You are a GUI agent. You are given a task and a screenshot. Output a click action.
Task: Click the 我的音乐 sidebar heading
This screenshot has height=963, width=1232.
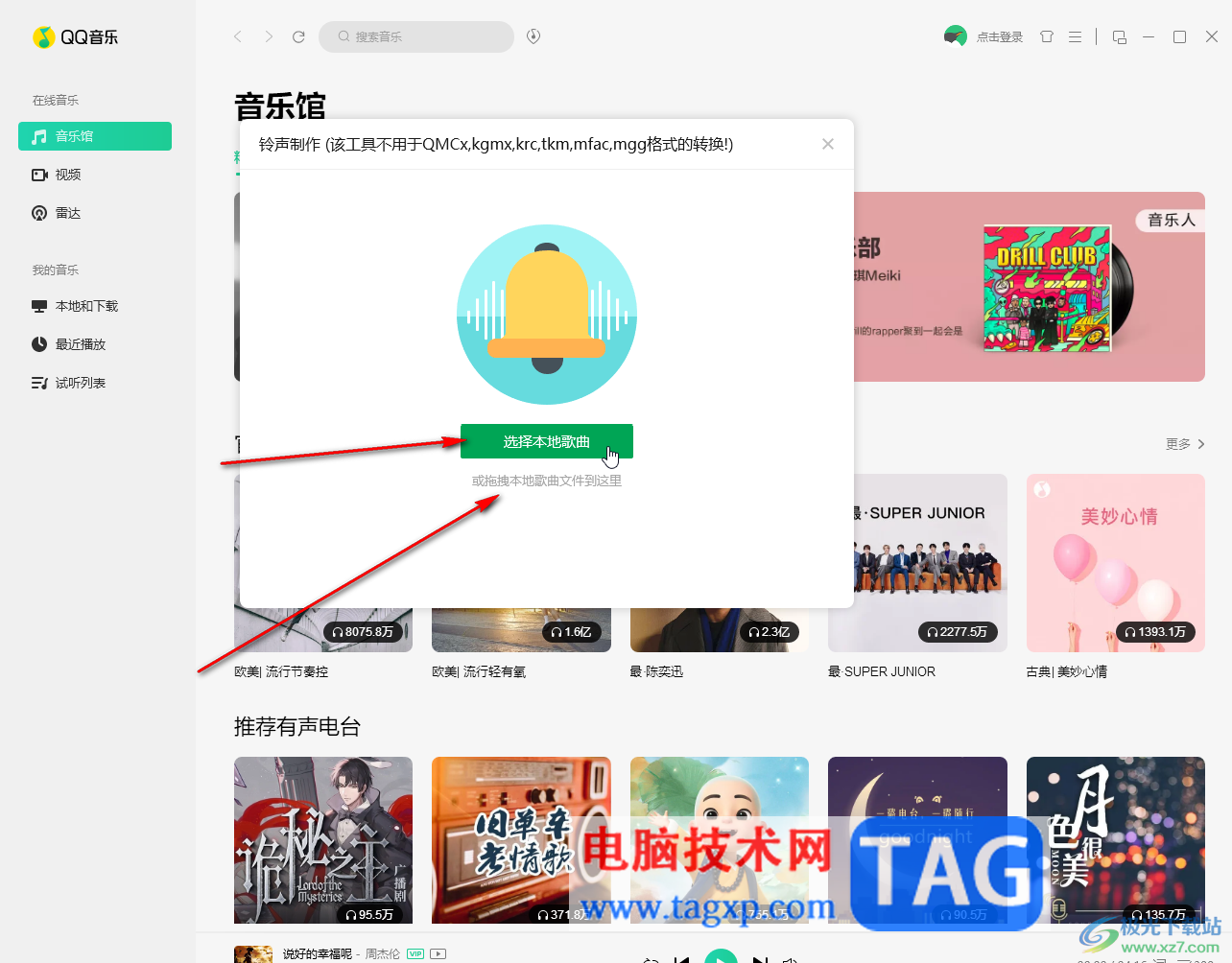(x=56, y=270)
